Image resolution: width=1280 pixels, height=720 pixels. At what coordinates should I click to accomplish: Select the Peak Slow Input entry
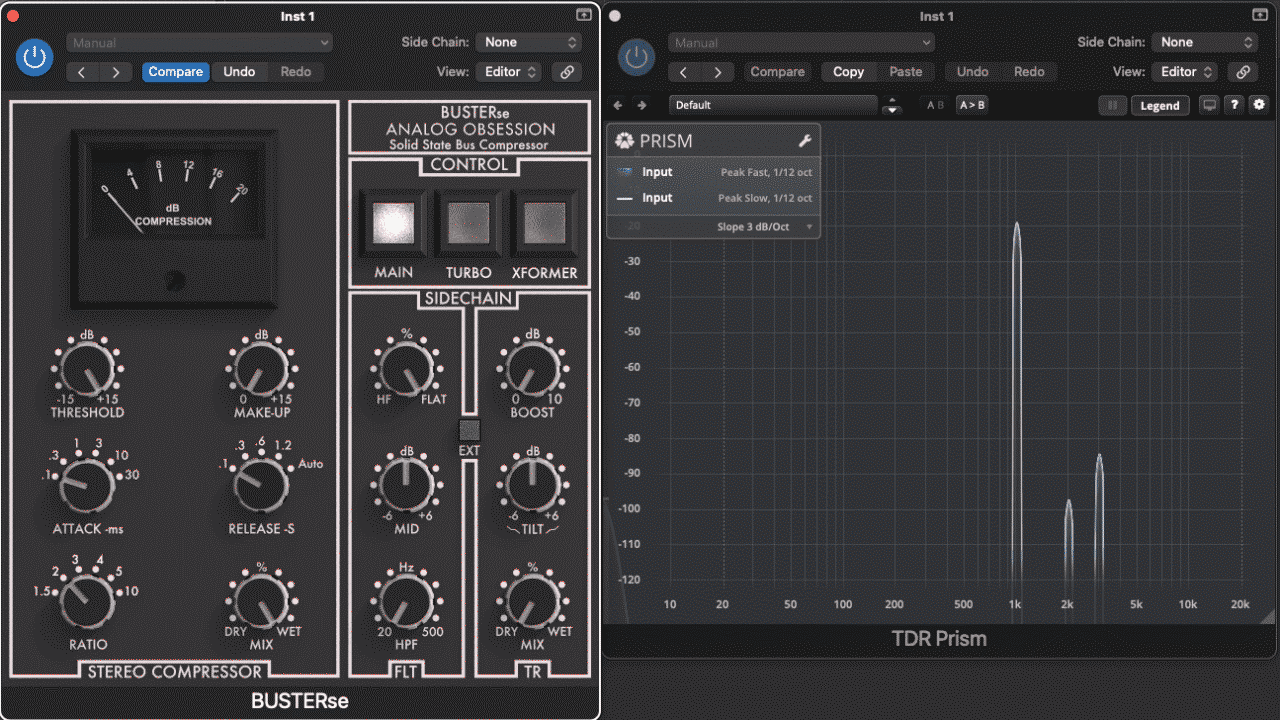(x=713, y=198)
